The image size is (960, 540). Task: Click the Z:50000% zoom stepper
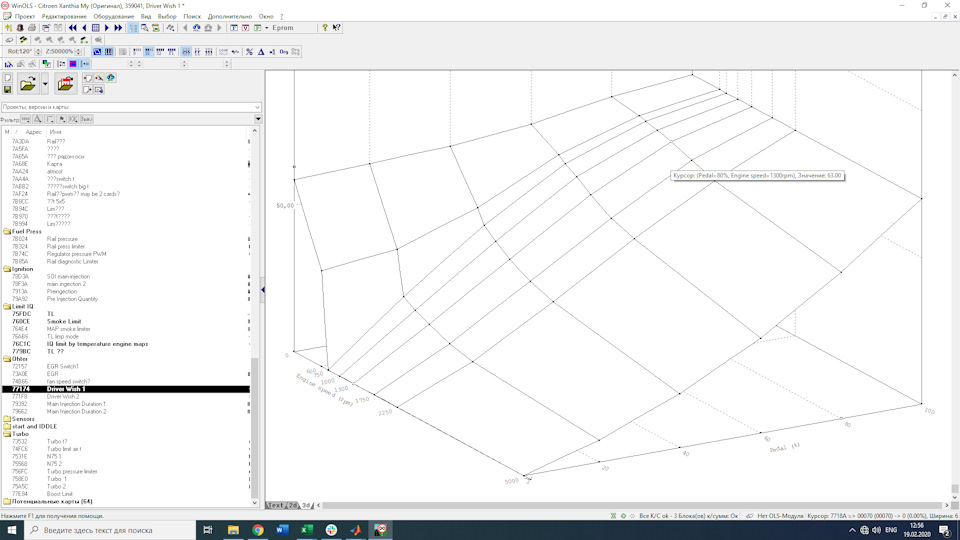pos(78,52)
